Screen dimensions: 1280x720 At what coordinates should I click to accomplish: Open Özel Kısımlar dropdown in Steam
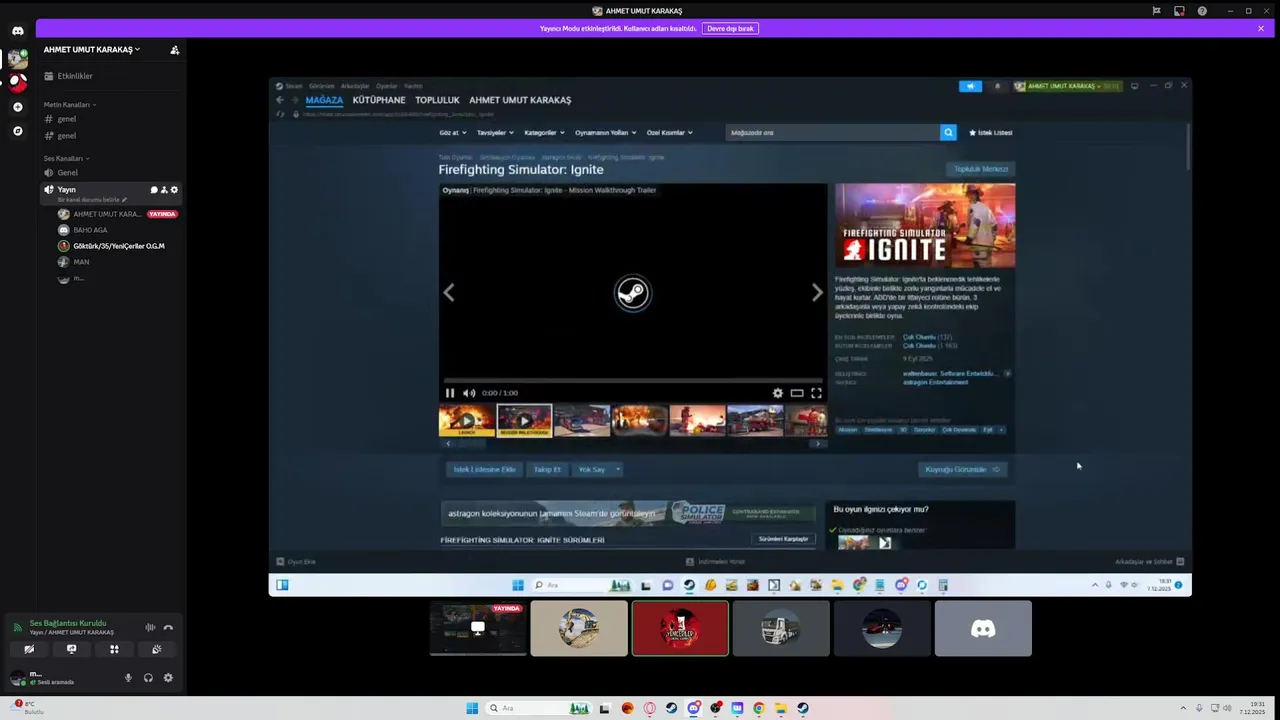point(670,133)
